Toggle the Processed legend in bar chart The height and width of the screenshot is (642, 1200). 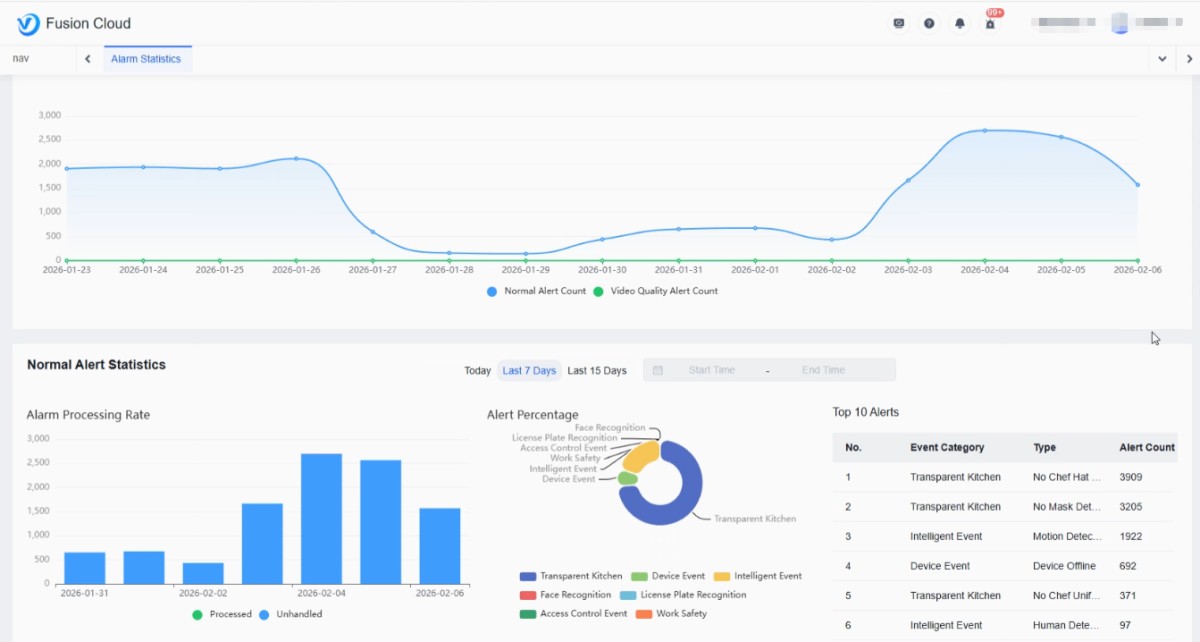click(221, 614)
